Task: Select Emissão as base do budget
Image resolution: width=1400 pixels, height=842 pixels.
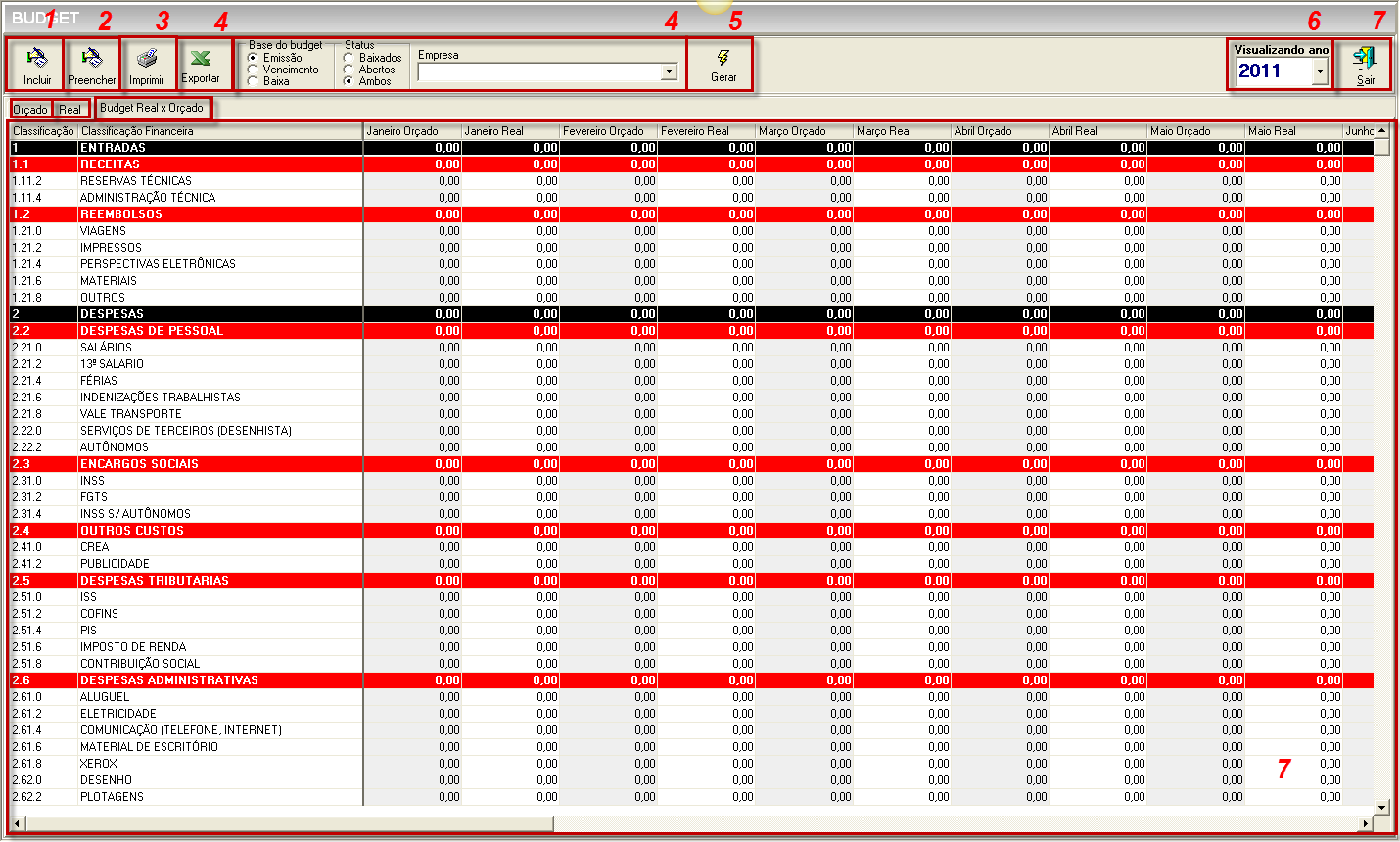Action: point(253,58)
